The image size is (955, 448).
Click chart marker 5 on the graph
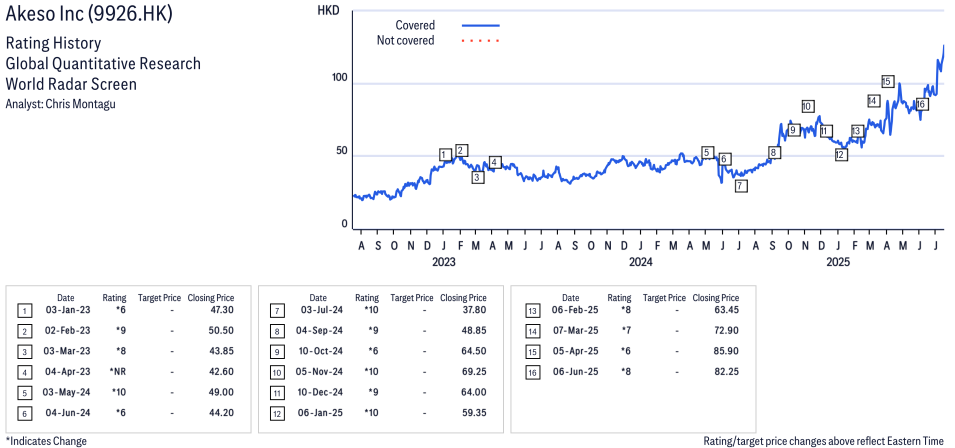[707, 153]
